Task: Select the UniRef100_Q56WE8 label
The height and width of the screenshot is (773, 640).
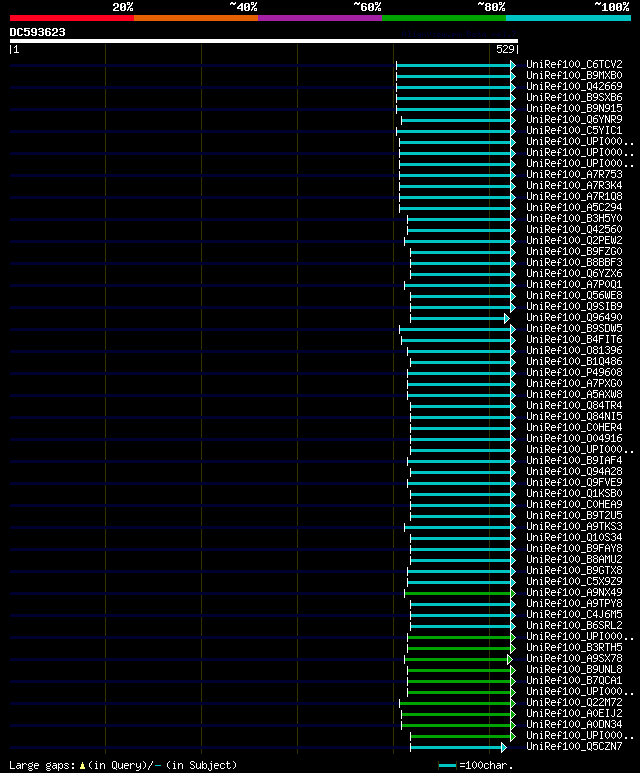Action: tap(574, 295)
